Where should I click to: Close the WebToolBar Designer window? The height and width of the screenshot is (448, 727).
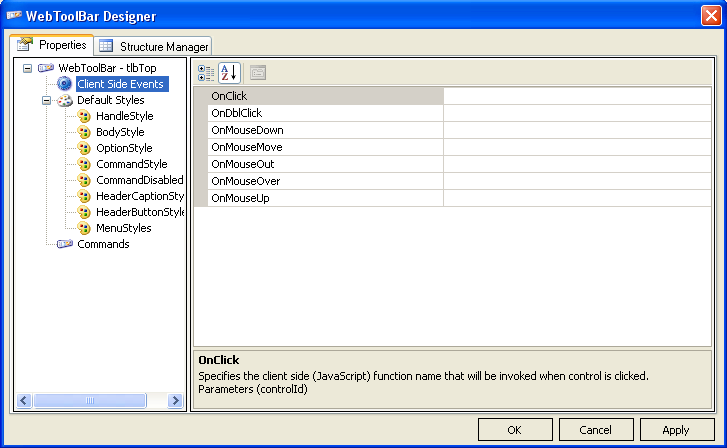(709, 15)
